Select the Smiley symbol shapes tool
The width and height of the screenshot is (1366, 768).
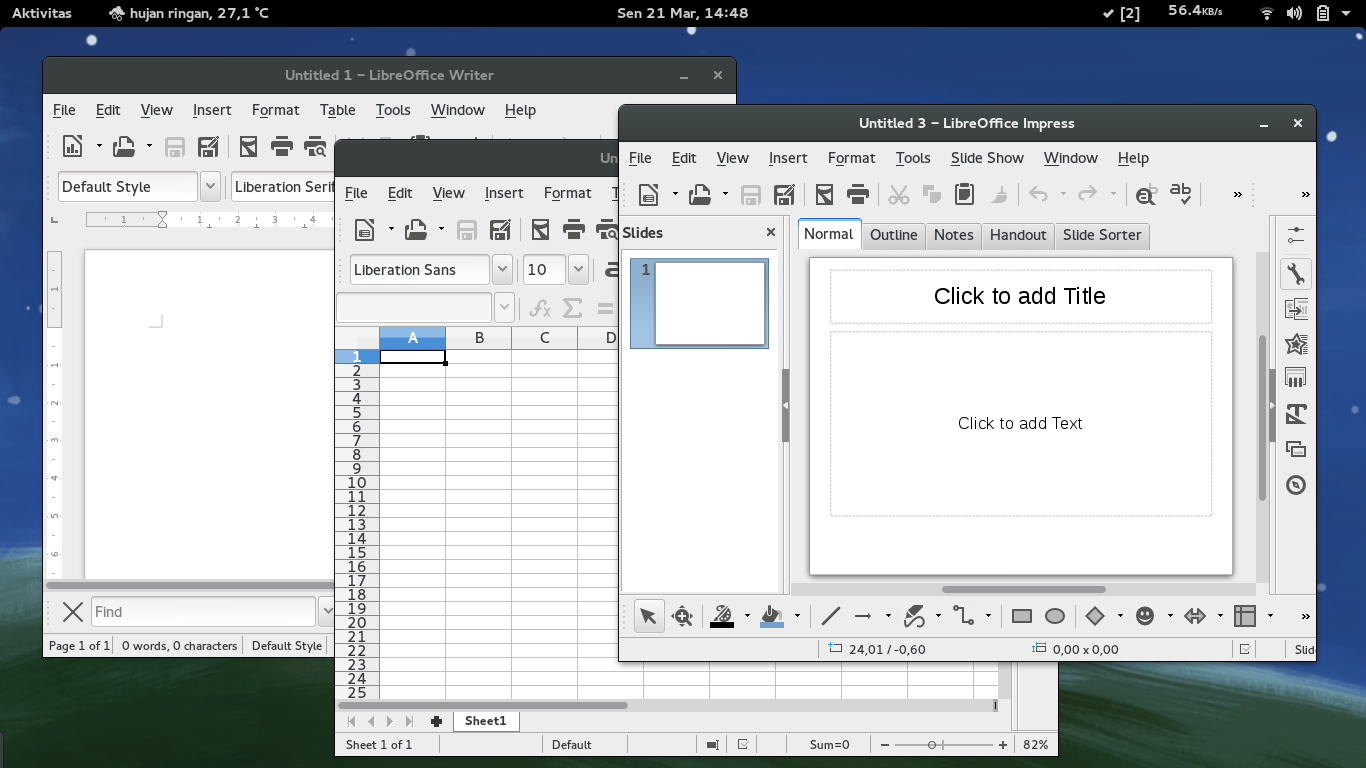pos(1145,616)
